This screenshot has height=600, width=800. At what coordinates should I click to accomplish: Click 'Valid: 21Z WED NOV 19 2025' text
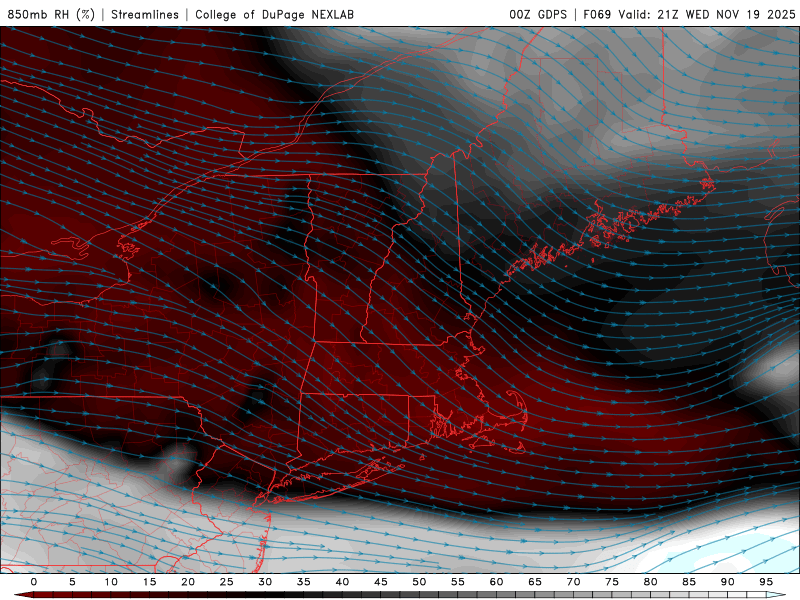coord(707,14)
